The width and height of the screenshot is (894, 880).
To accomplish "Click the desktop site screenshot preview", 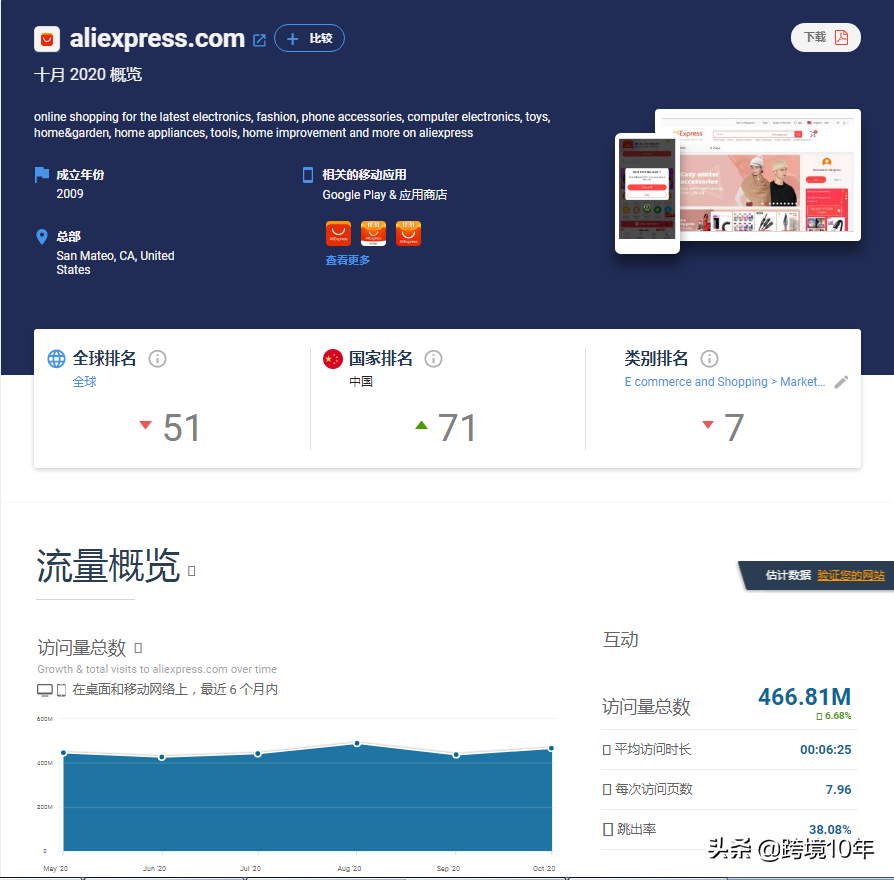I will pos(770,175).
